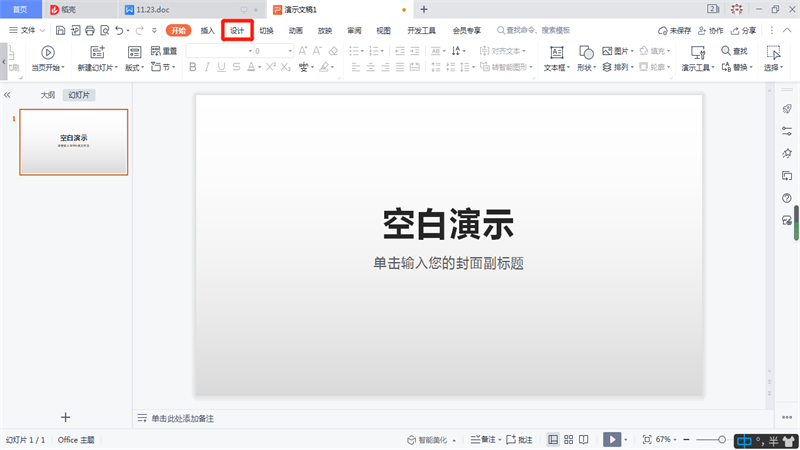Screen dimensions: 800x450
Task: Toggle Strikethrough formatting
Action: (x=236, y=67)
